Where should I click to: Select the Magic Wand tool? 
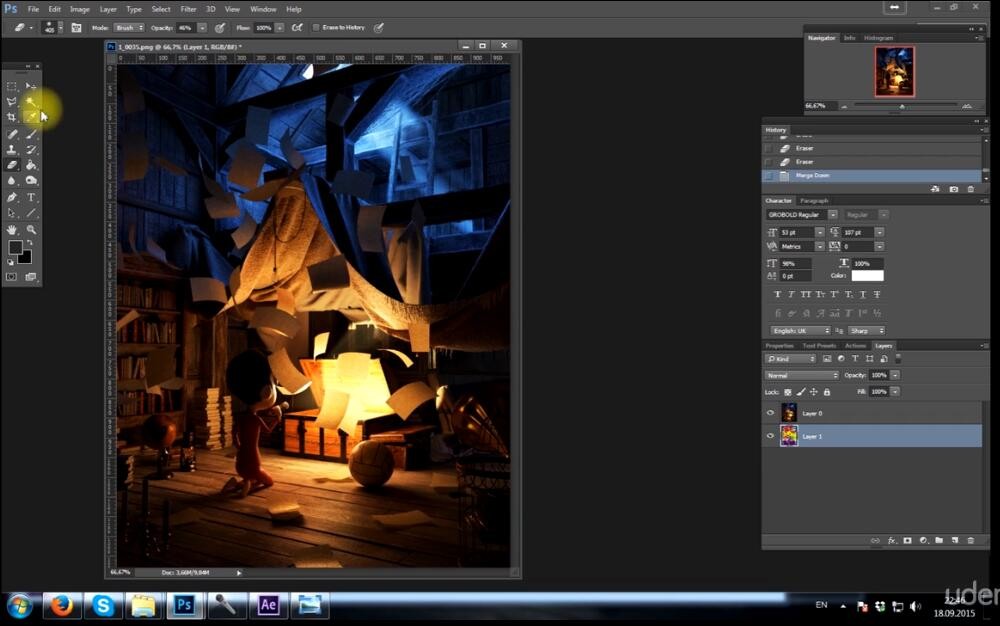click(x=31, y=101)
